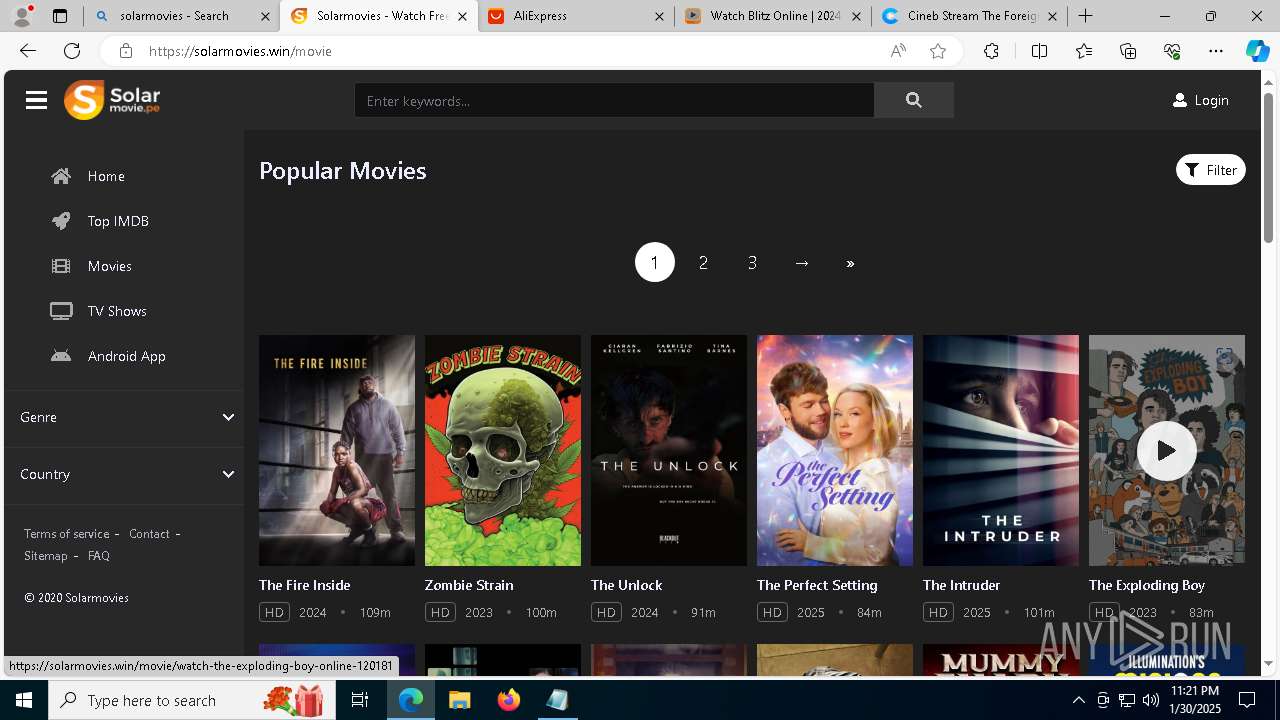Click the Android App icon in sidebar
The image size is (1280, 720).
click(x=61, y=356)
